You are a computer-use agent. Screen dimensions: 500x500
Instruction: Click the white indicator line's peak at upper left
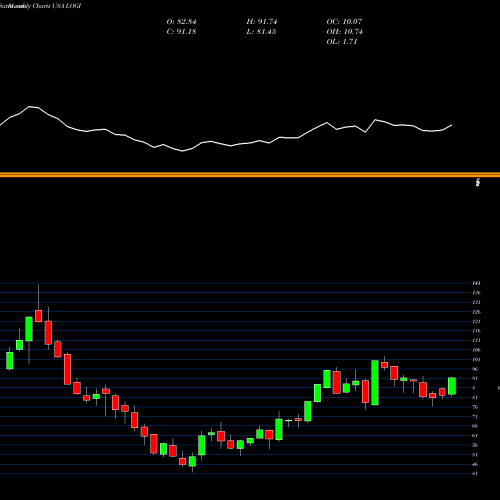[x=30, y=106]
